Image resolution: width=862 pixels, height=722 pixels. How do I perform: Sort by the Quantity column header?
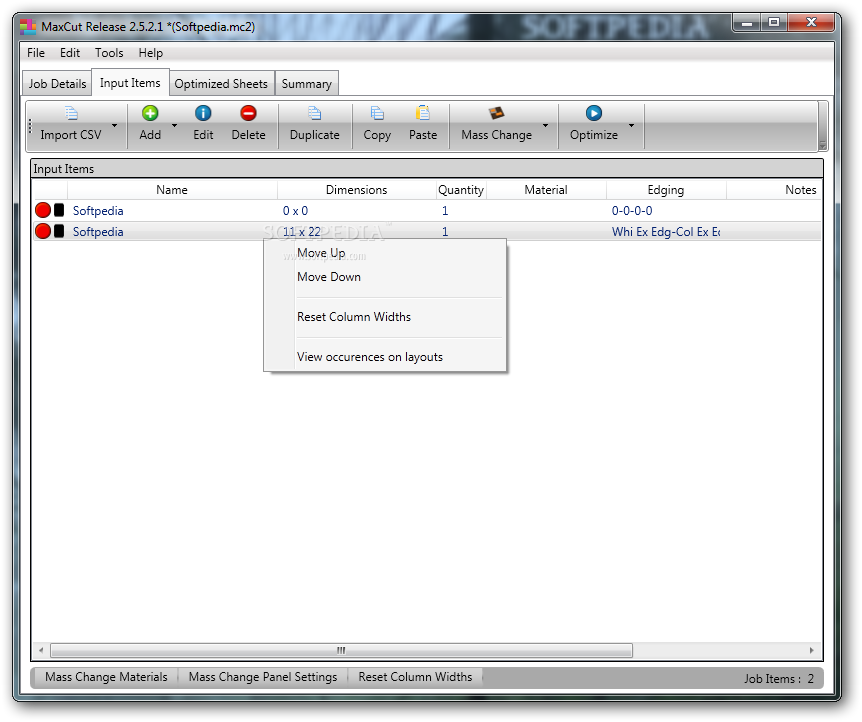point(461,190)
